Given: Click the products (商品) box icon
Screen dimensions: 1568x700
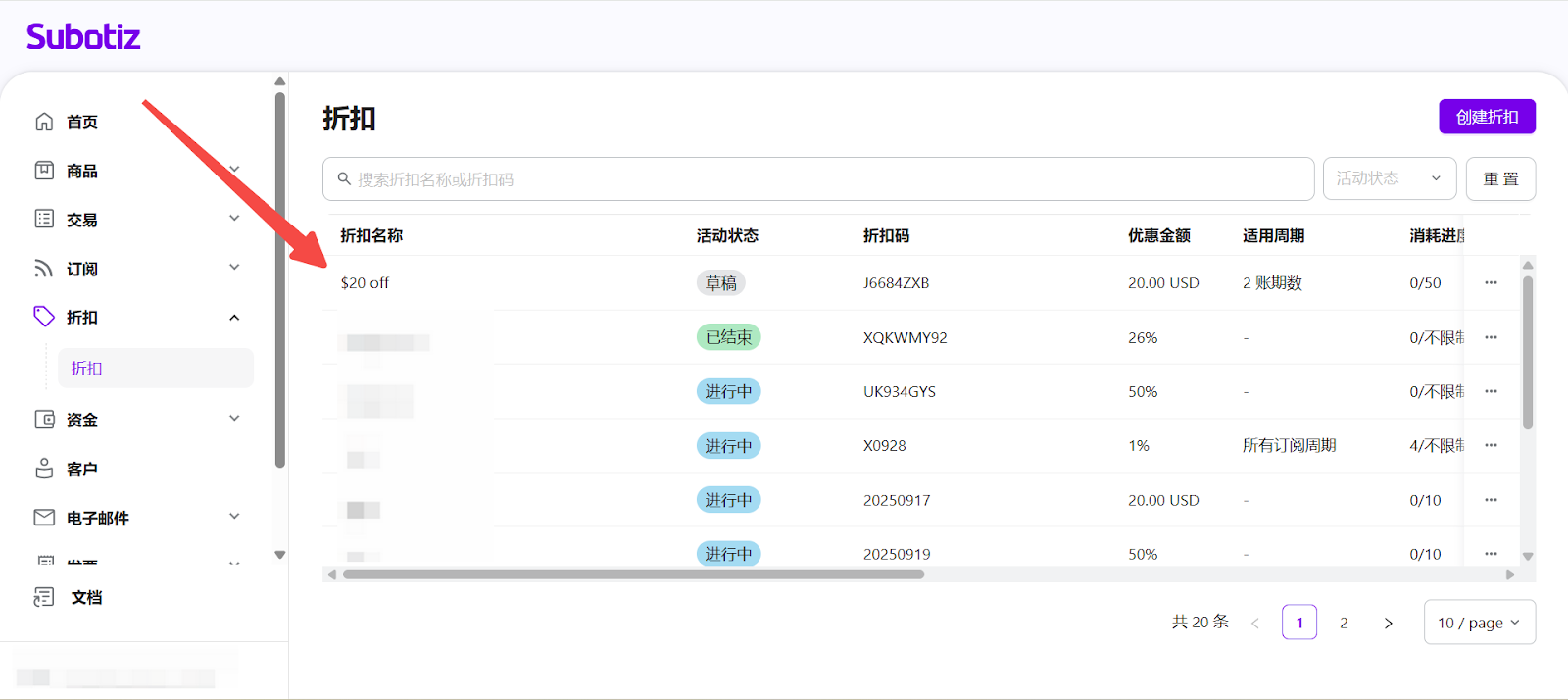Looking at the screenshot, I should (44, 171).
